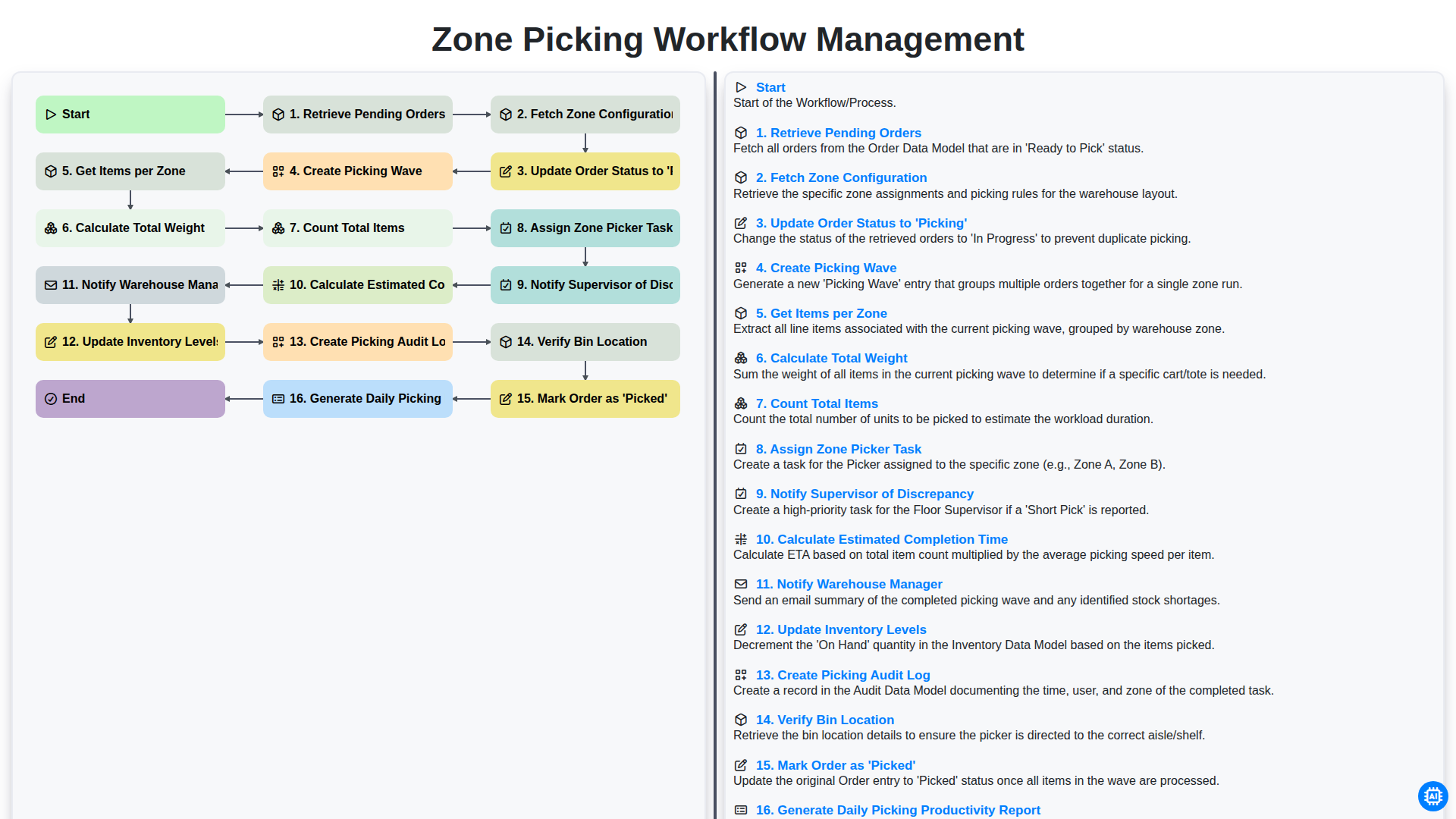This screenshot has width=1456, height=819.
Task: Click description 'Fetch all orders from the Order Data Model'
Action: click(938, 148)
